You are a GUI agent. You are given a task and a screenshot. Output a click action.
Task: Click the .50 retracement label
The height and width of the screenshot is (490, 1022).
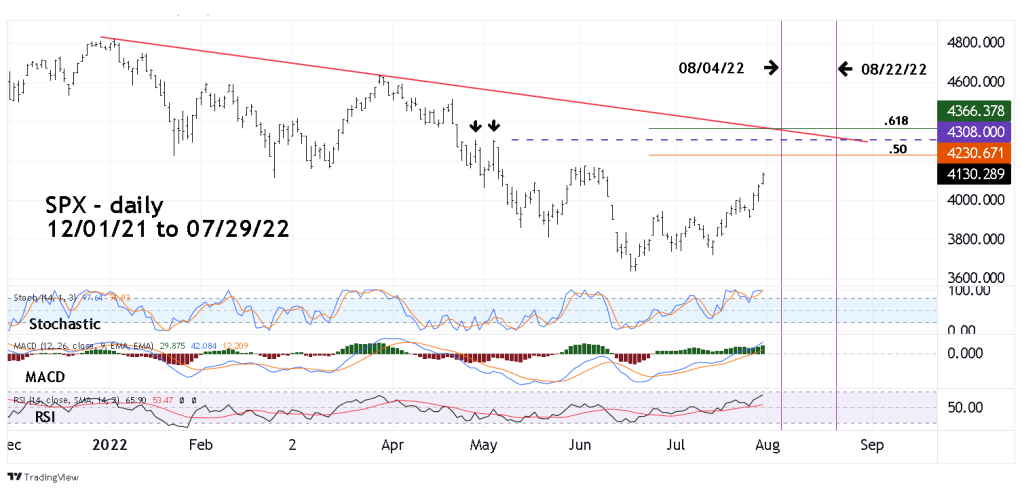[898, 148]
